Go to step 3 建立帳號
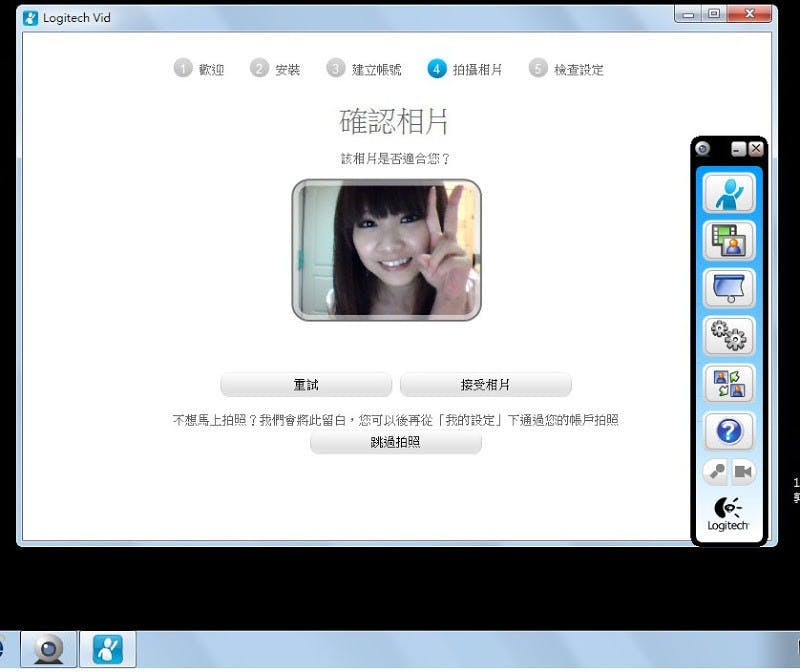The image size is (800, 672). [x=364, y=69]
